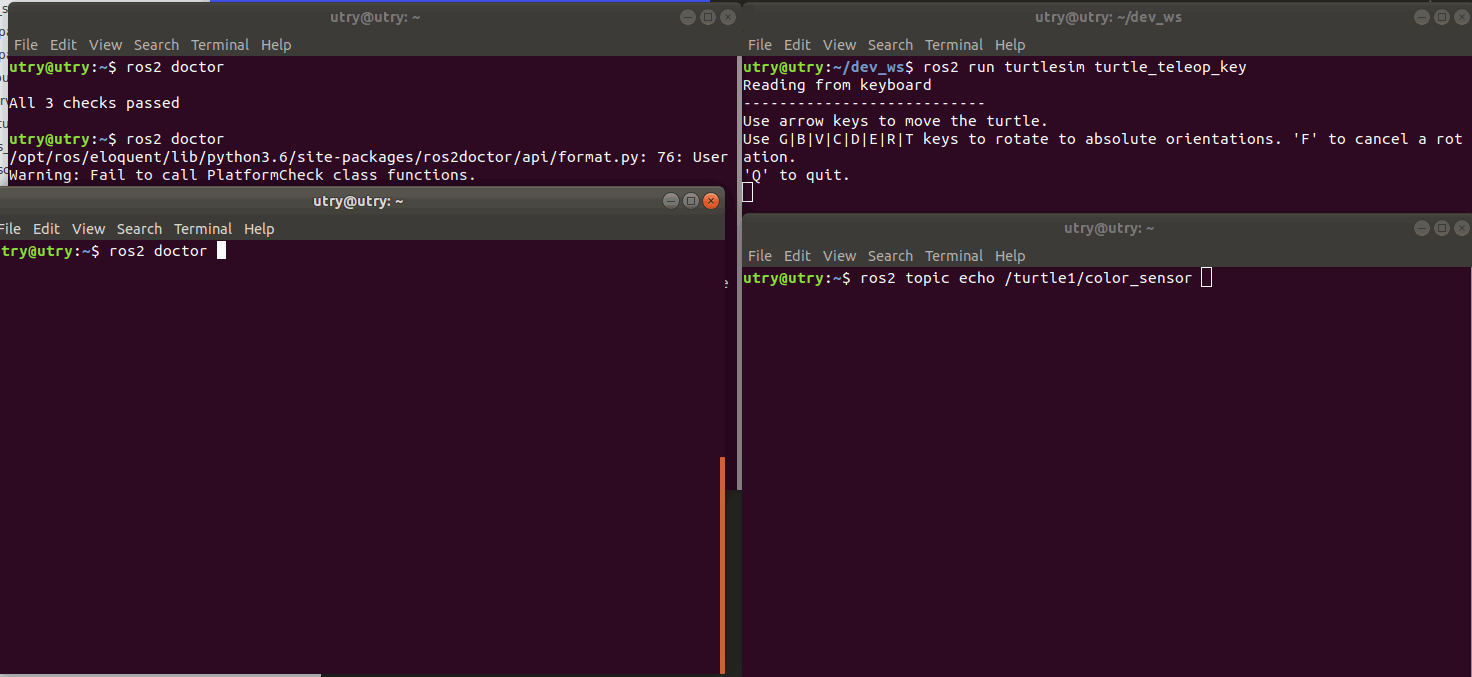Open File menu in the color_sensor terminal
Viewport: 1472px width, 677px height.
[760, 256]
